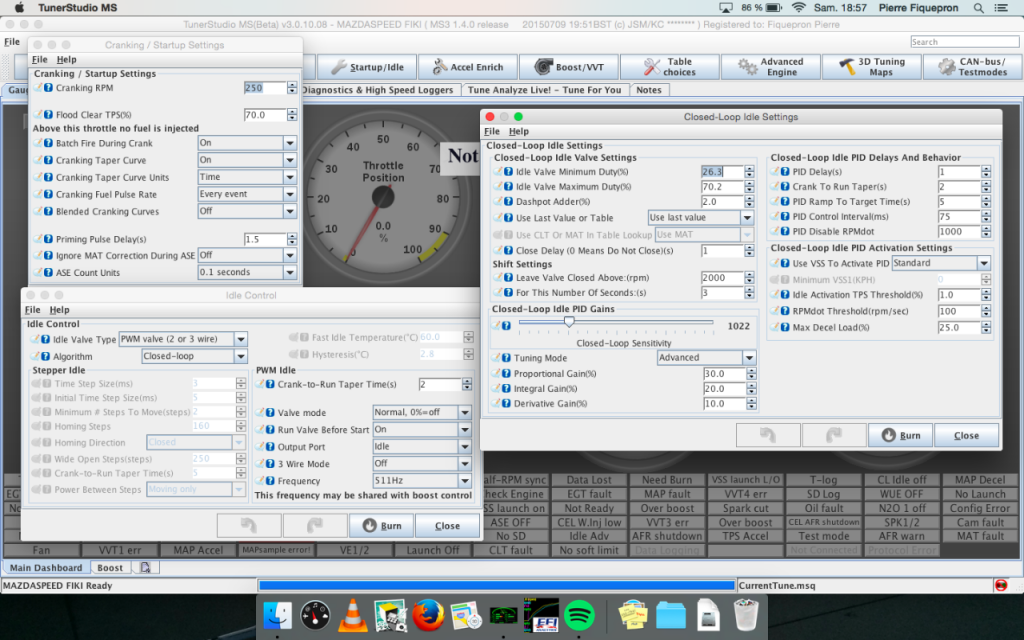The image size is (1024, 640).
Task: Launch VLC from the Dock
Action: [x=353, y=615]
